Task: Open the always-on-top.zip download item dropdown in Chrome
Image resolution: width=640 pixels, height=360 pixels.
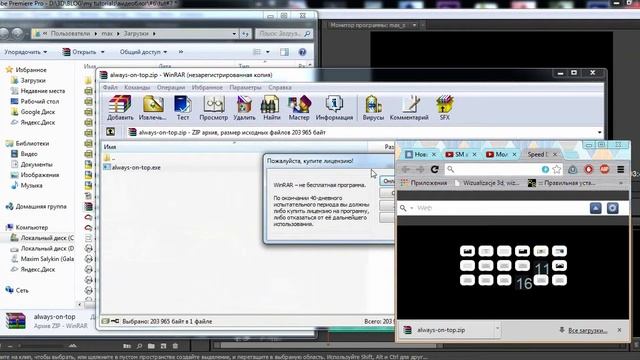Action: (497, 329)
